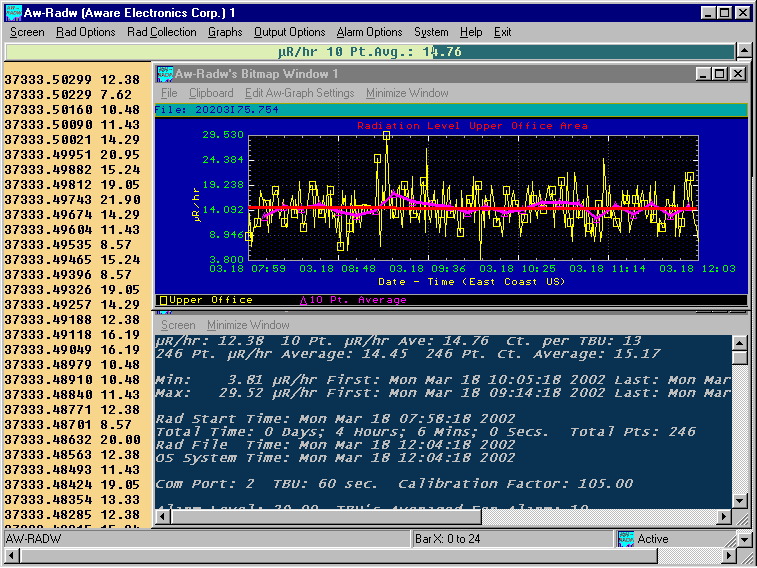Viewport: 757px width, 568px height.
Task: Open the Output Options menu
Action: click(x=290, y=32)
